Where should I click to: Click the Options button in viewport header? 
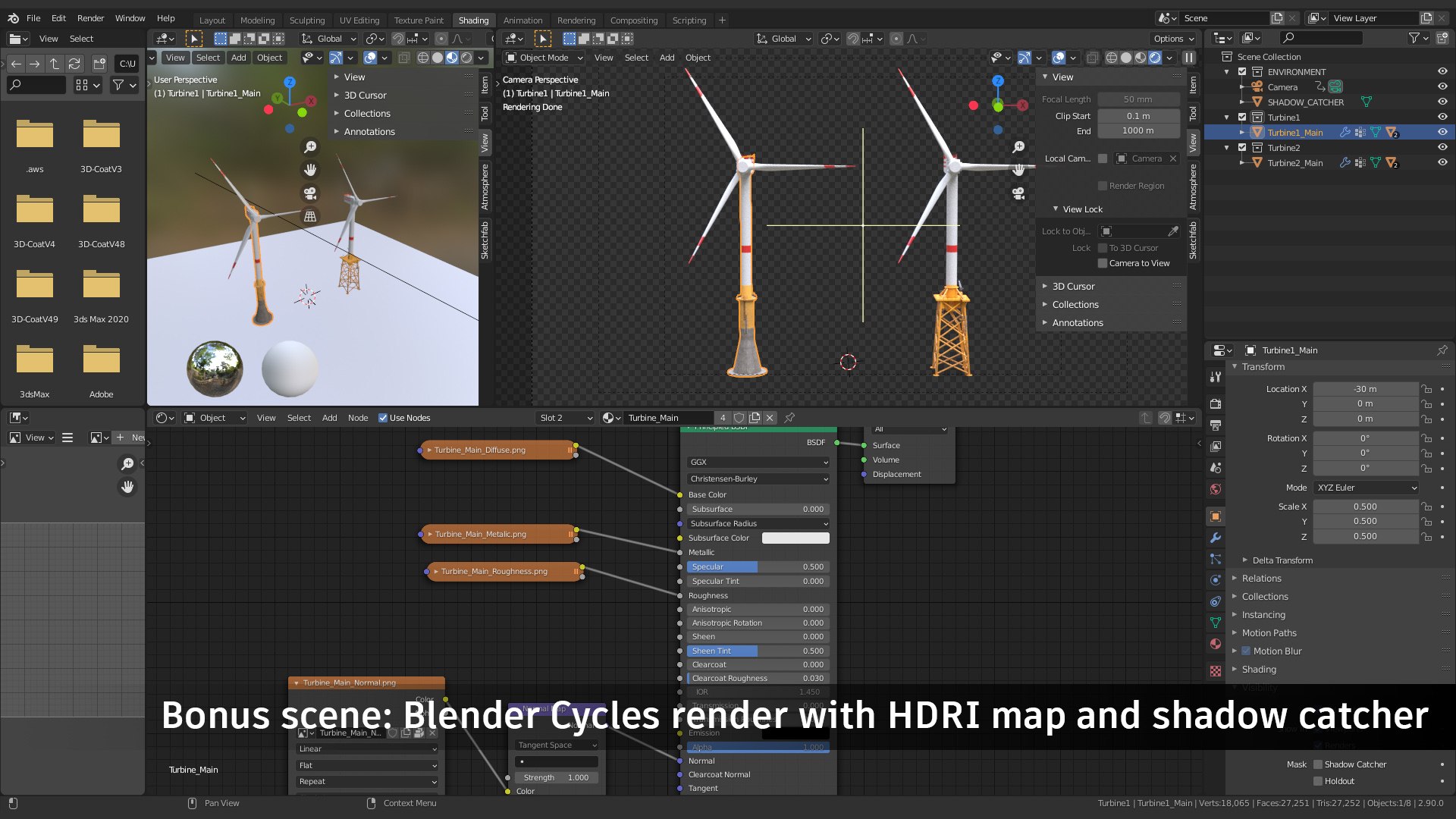coord(1173,39)
